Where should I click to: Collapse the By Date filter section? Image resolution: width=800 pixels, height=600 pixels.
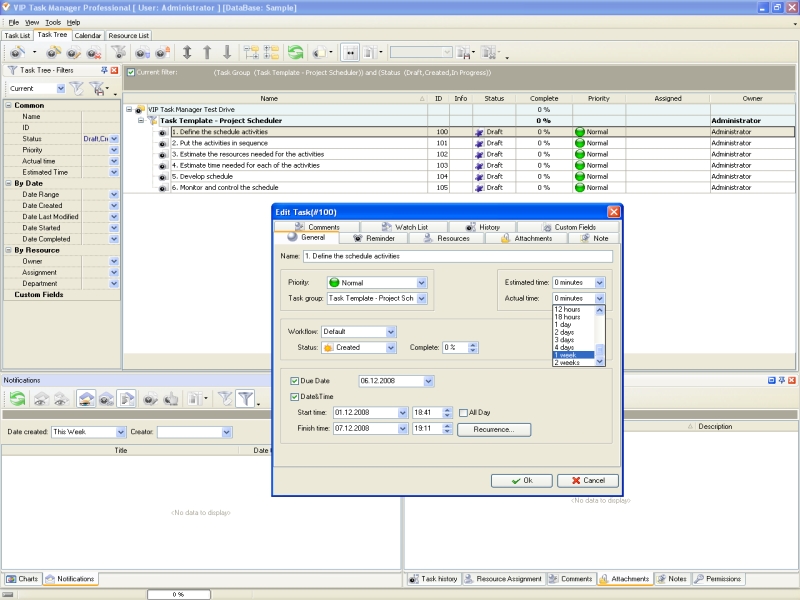(9, 183)
